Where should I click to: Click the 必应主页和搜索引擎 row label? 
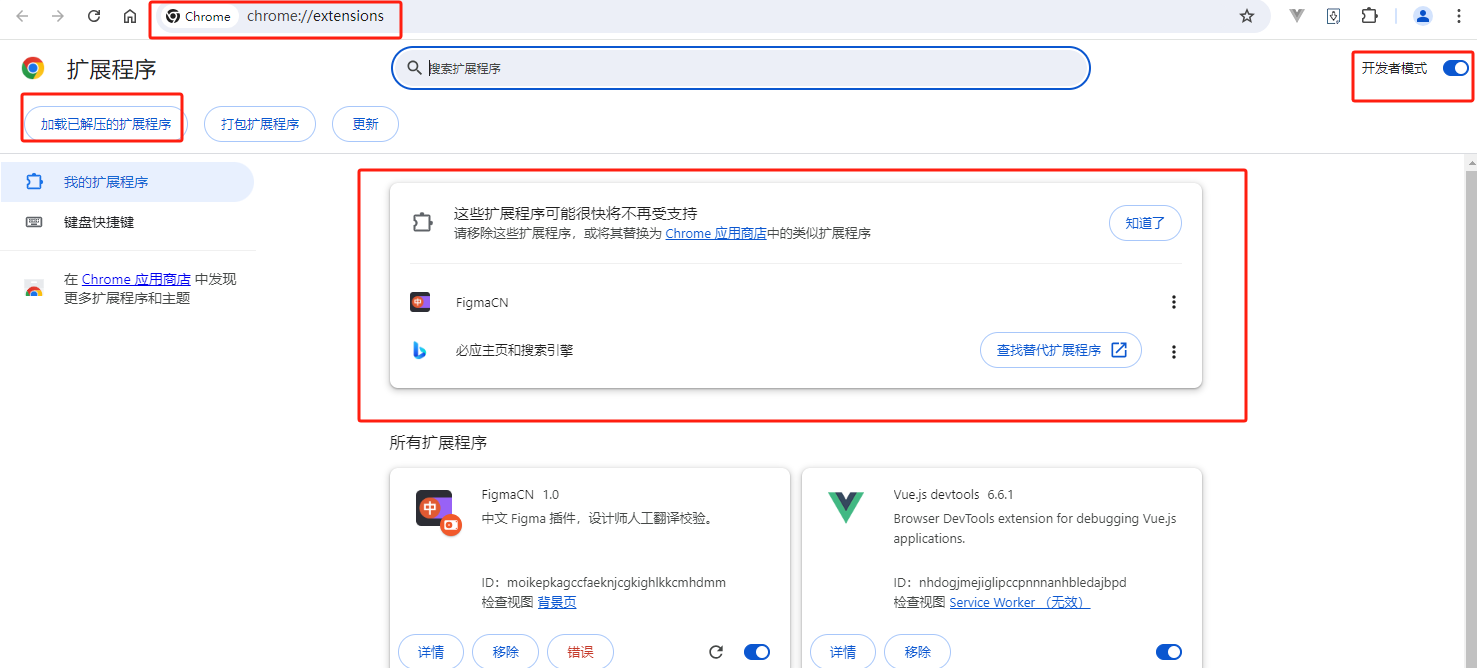[x=514, y=350]
